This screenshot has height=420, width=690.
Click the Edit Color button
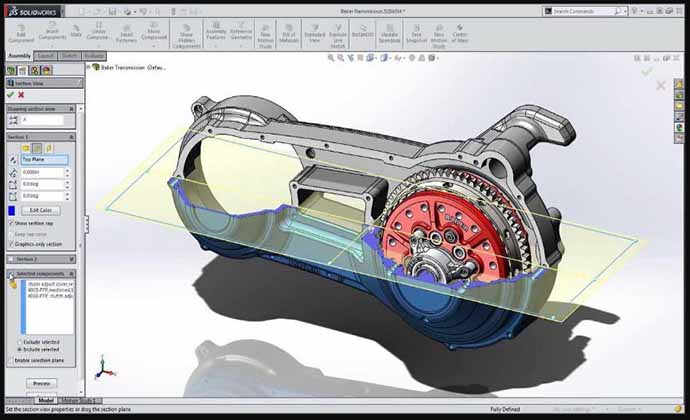[x=42, y=210]
